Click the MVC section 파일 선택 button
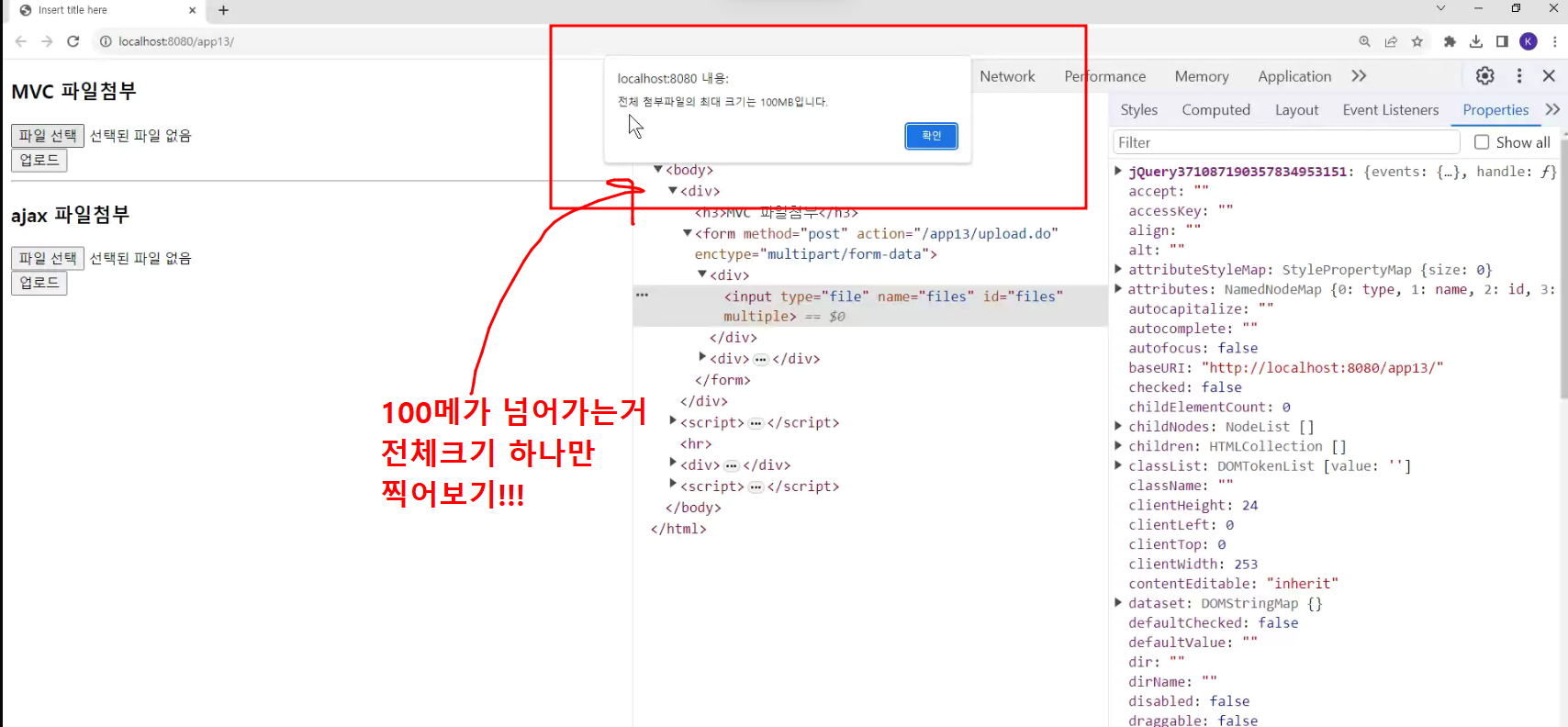This screenshot has height=727, width=1568. pos(48,136)
